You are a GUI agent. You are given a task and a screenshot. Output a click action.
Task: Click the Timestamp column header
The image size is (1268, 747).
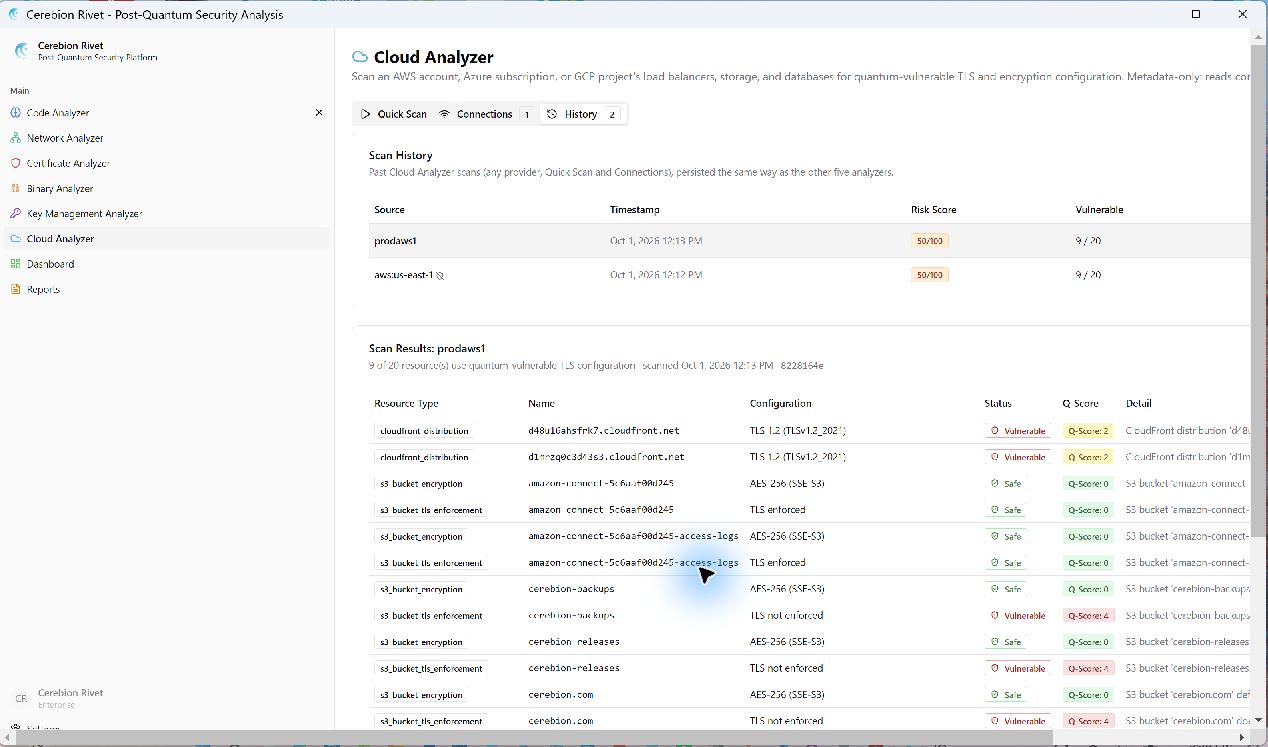pos(635,210)
